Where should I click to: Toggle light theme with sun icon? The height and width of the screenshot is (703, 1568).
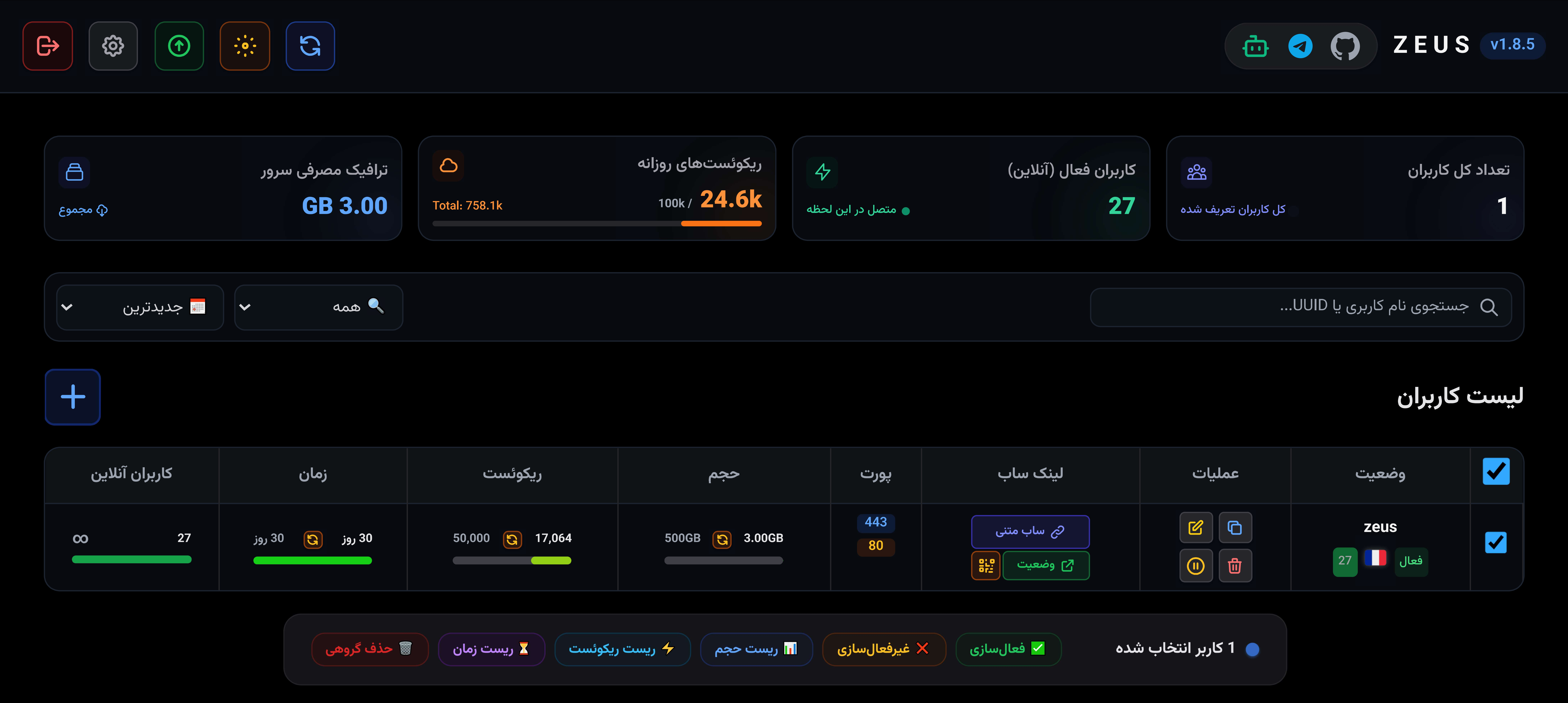coord(245,46)
